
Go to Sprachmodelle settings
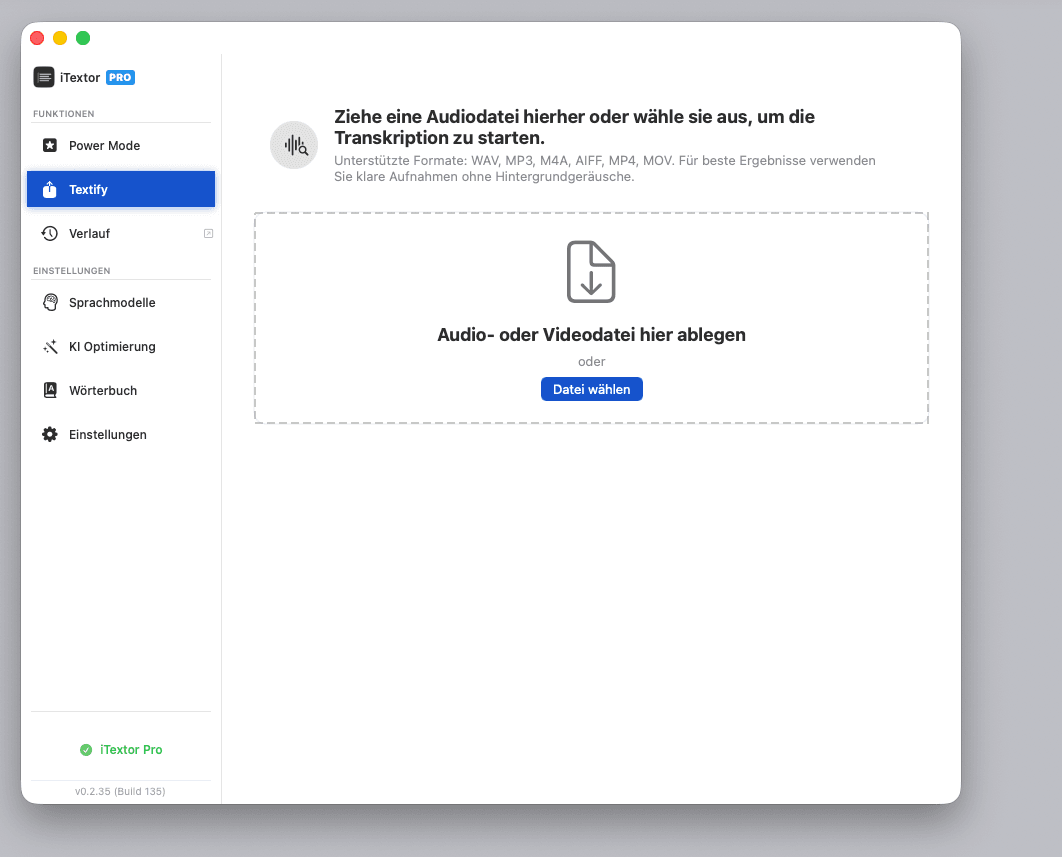click(121, 302)
